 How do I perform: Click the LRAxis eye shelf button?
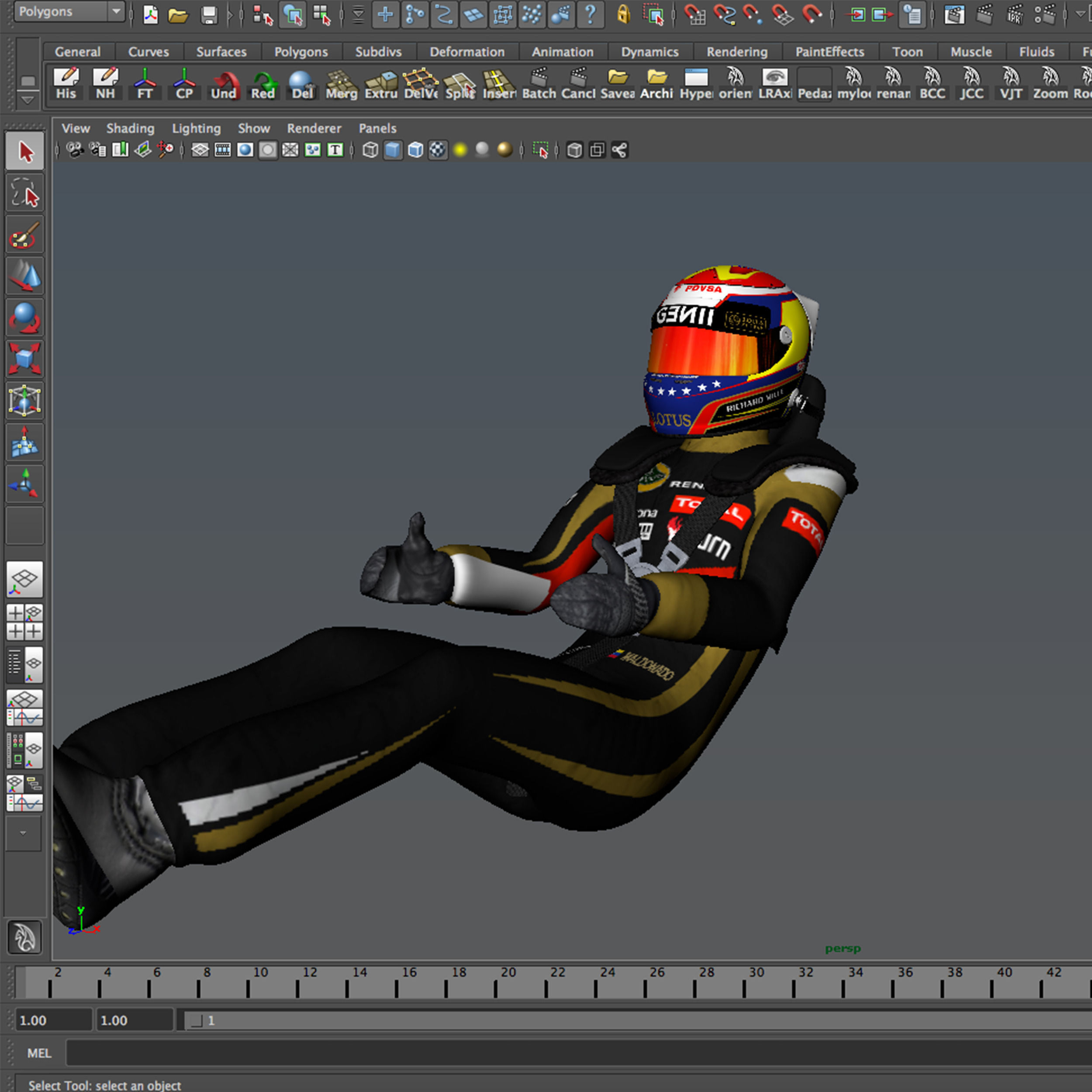click(x=775, y=85)
